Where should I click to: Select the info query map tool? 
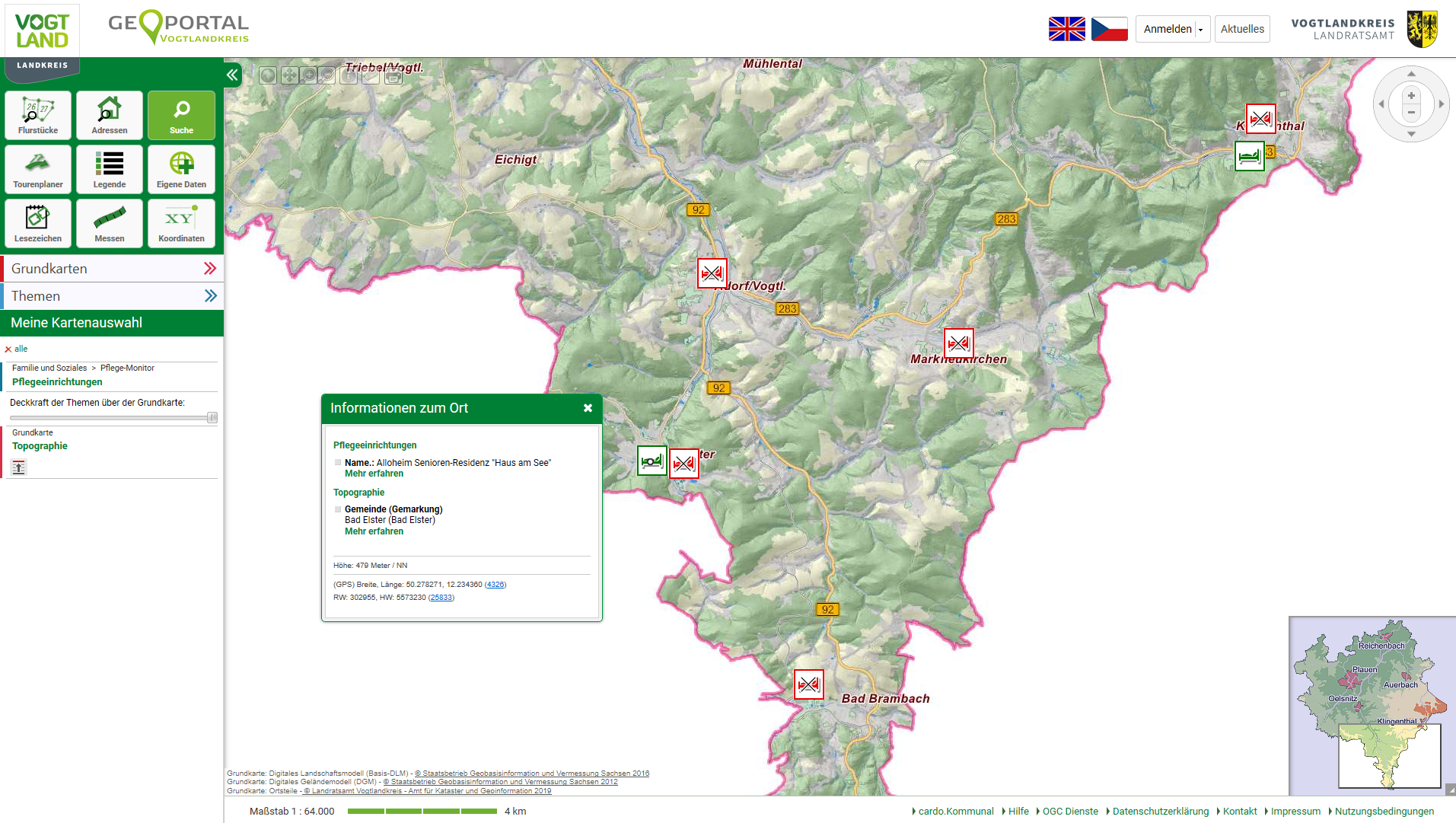(349, 75)
